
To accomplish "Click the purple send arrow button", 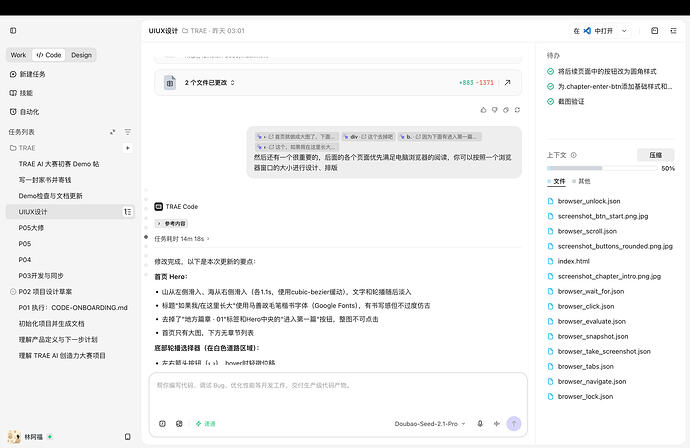I will pyautogui.click(x=514, y=423).
